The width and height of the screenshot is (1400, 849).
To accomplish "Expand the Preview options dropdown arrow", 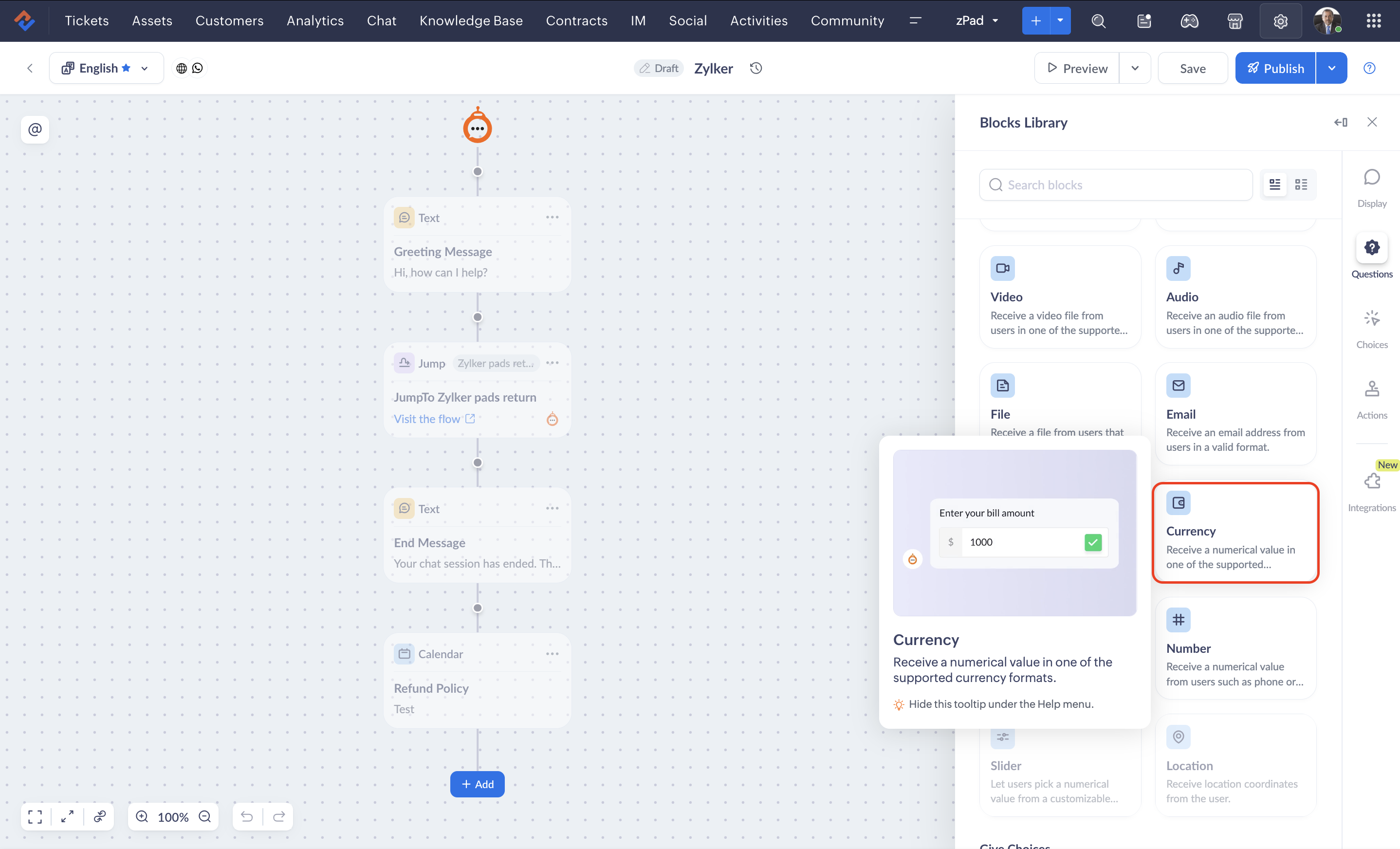I will (1134, 68).
